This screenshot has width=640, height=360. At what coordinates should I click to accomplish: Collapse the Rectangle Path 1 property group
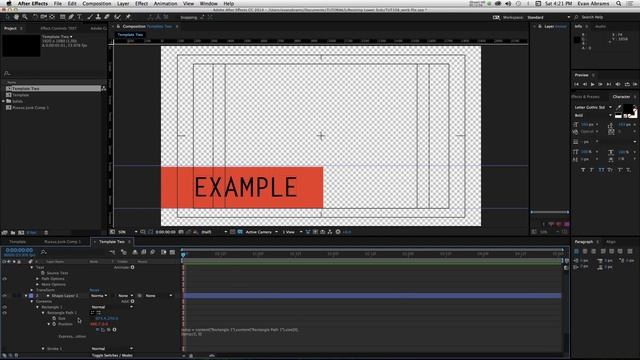[43, 313]
